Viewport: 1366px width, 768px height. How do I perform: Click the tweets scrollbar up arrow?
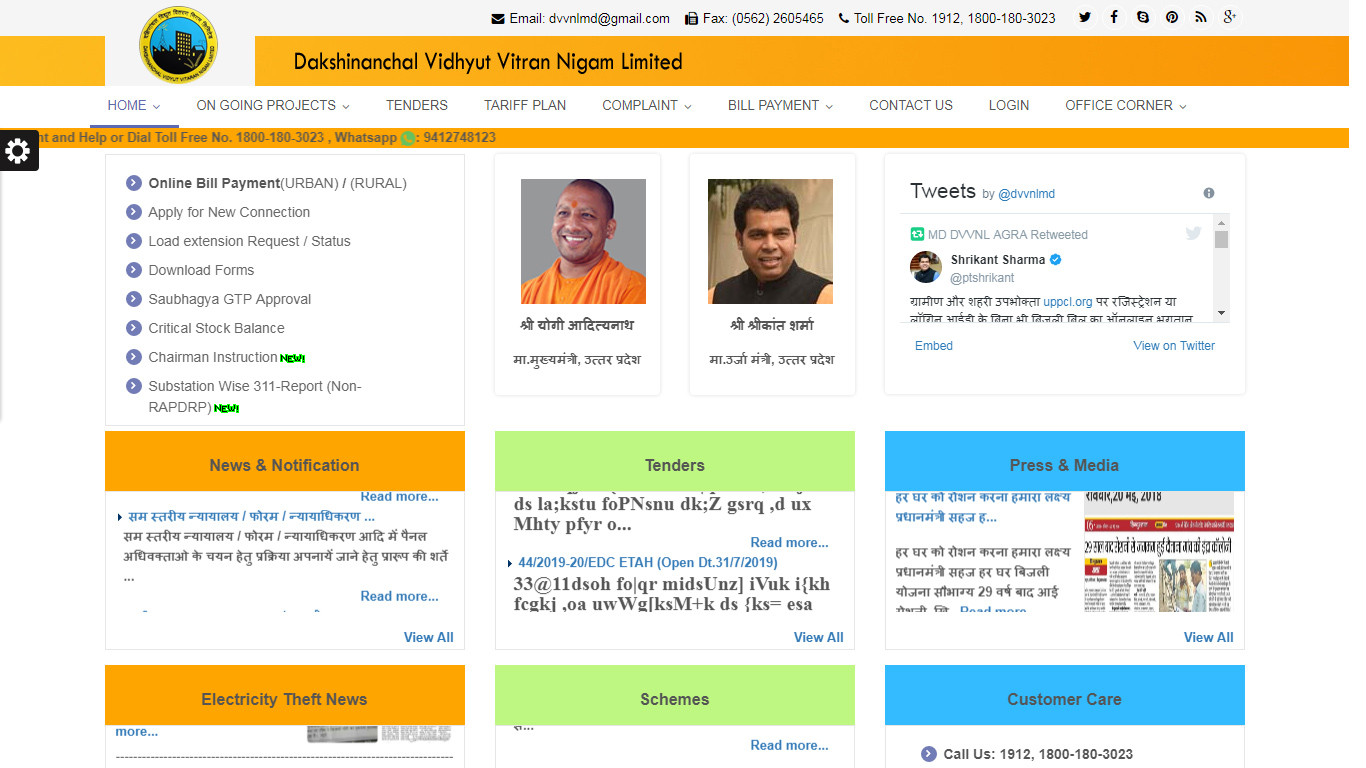click(x=1221, y=221)
